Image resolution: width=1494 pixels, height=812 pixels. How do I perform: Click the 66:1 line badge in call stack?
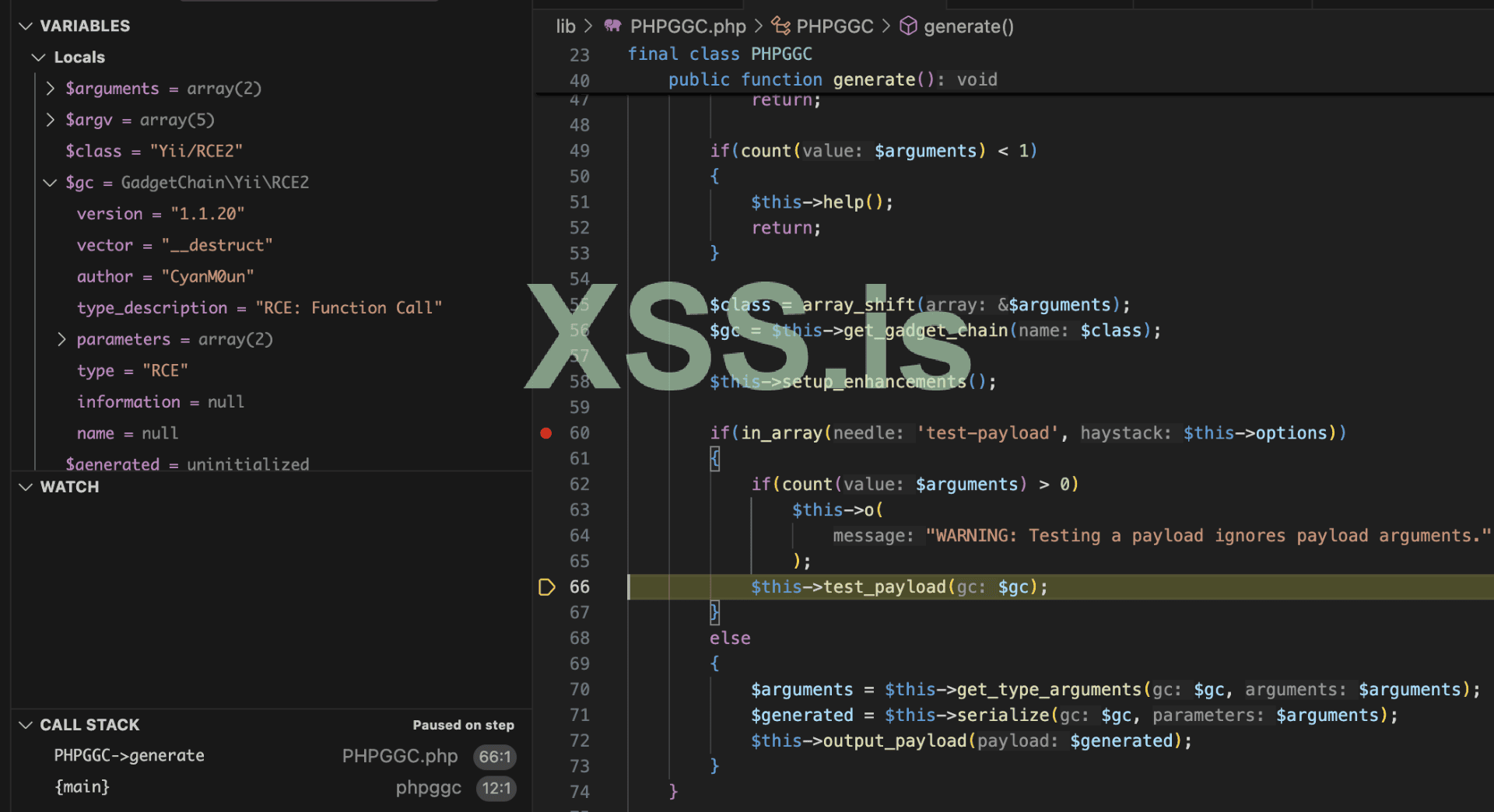pyautogui.click(x=495, y=757)
